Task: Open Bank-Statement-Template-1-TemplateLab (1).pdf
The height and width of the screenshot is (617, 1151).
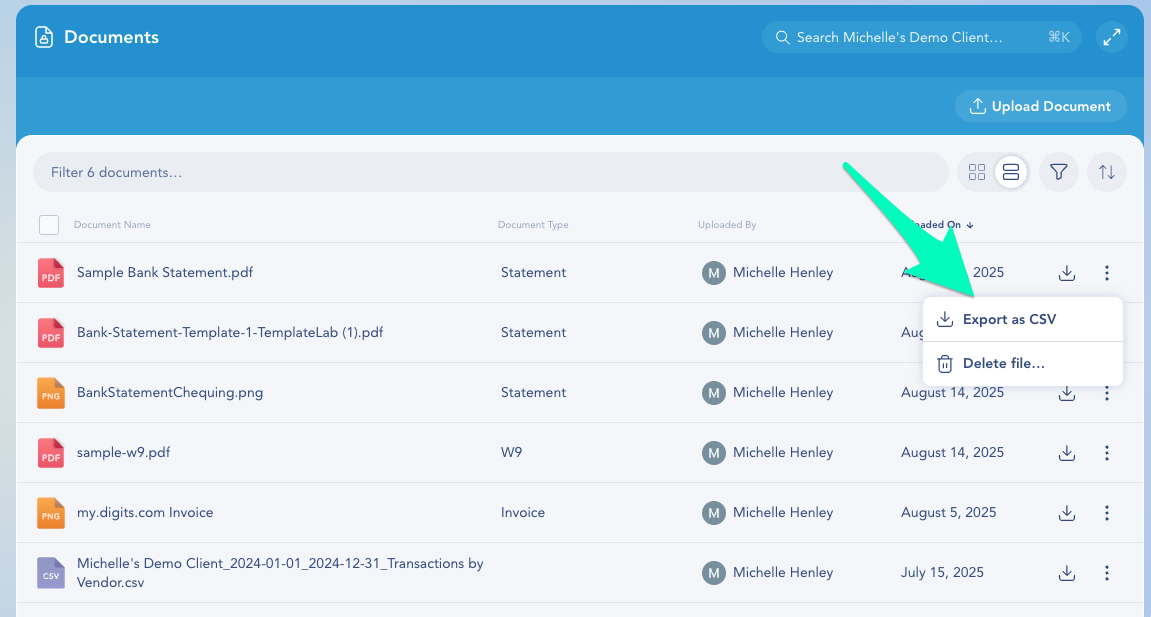Action: click(x=230, y=332)
